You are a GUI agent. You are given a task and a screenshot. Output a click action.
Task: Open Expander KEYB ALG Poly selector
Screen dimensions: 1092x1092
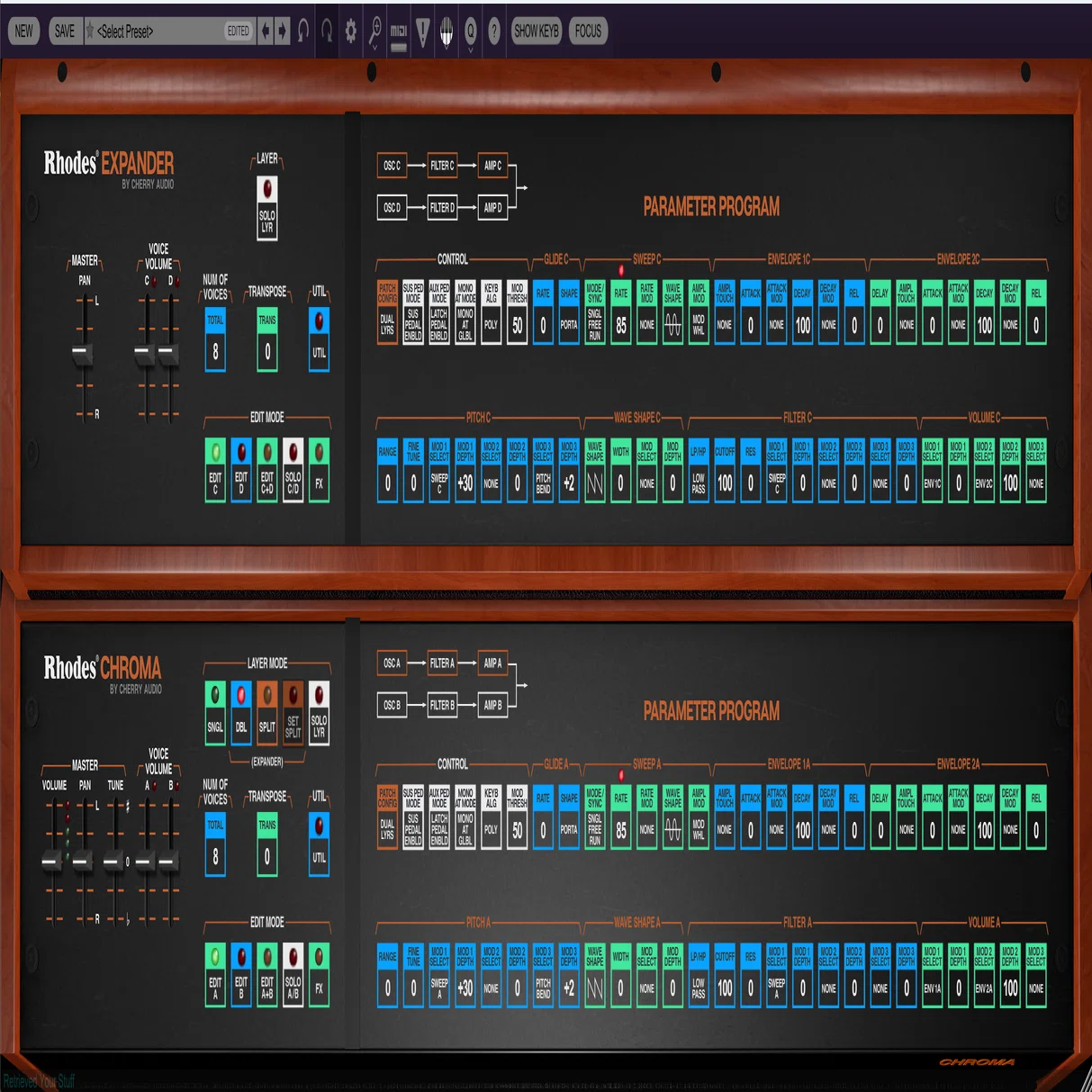(x=491, y=311)
